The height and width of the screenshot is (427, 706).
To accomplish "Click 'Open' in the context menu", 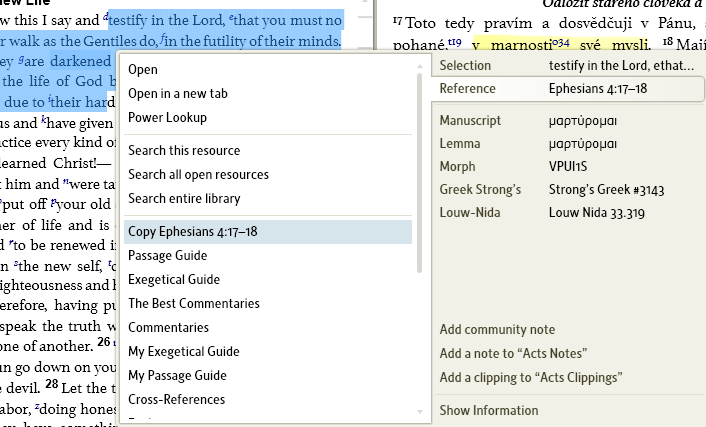I will point(143,69).
